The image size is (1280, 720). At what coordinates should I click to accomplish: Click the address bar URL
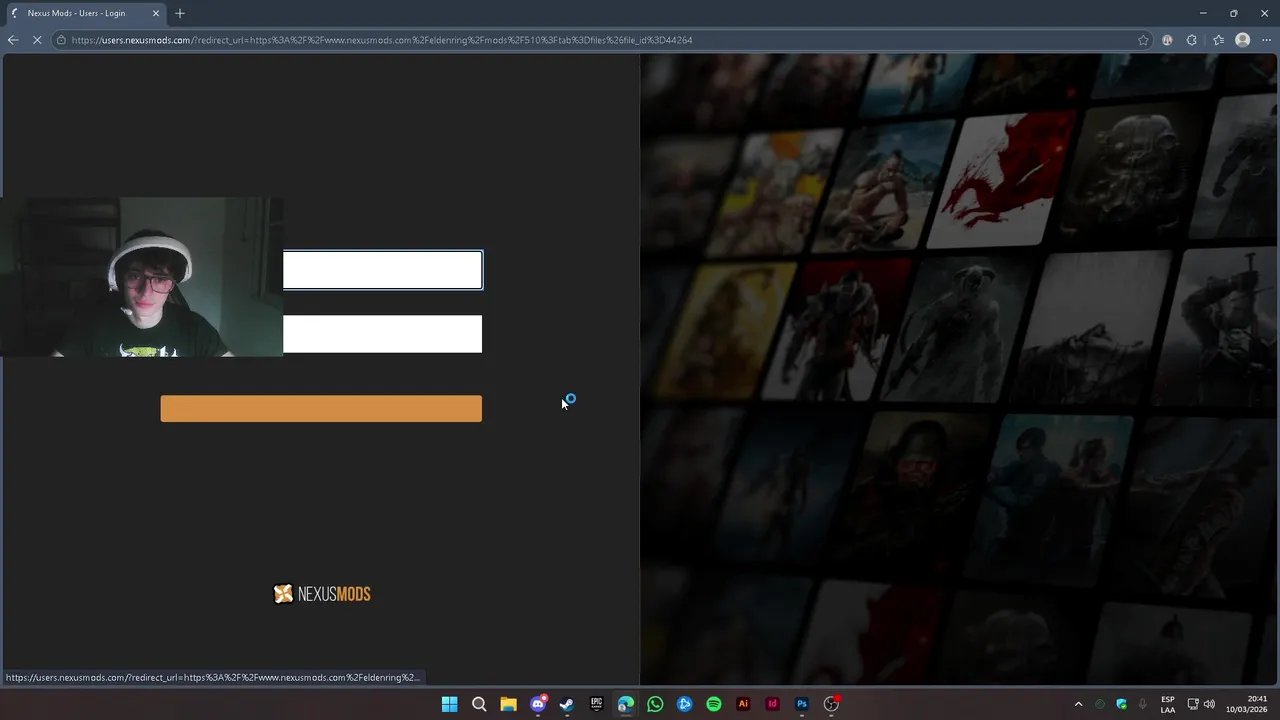pos(382,40)
